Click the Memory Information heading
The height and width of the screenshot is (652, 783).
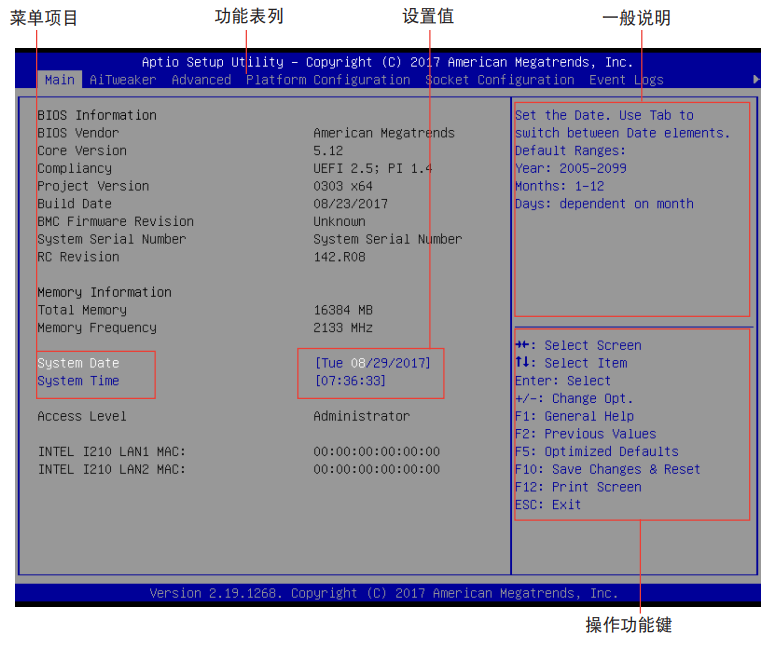104,293
